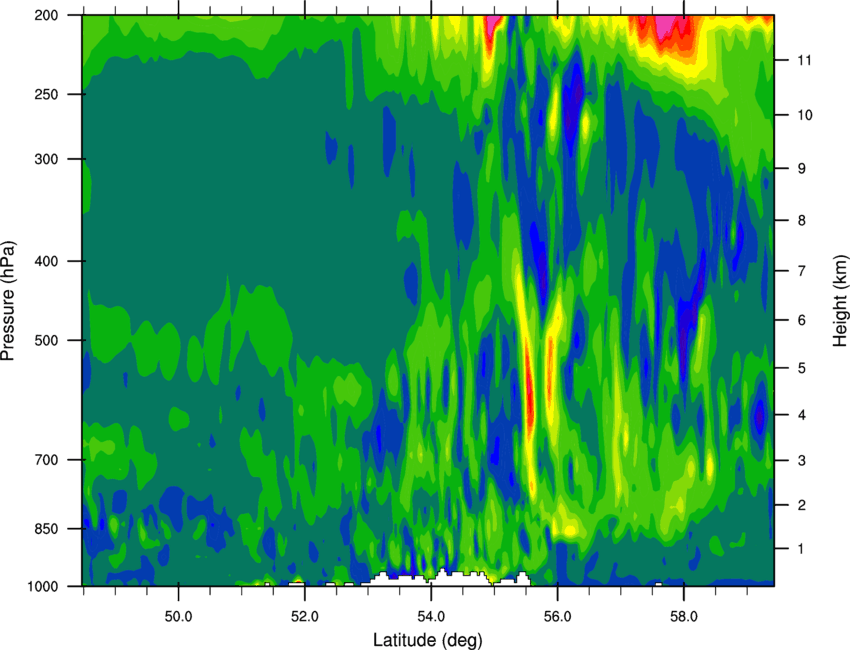Click the 10 km height label
This screenshot has height=650, width=850.
click(804, 115)
